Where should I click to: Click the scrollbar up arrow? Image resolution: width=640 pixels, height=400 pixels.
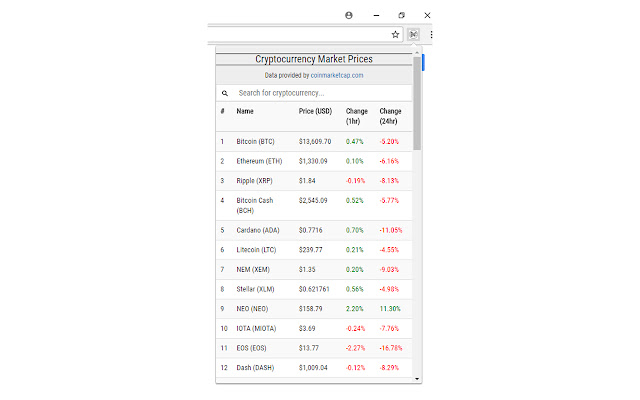tap(417, 53)
